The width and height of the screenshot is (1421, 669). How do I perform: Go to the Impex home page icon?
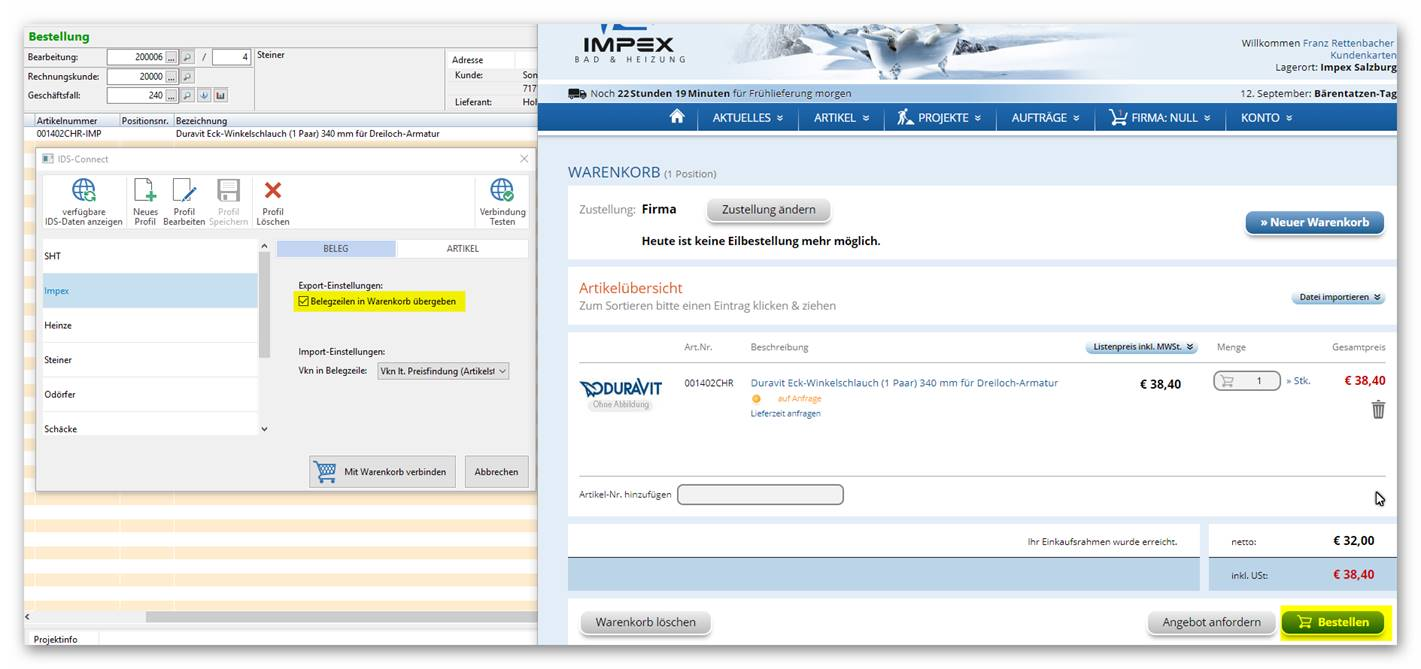tap(677, 117)
